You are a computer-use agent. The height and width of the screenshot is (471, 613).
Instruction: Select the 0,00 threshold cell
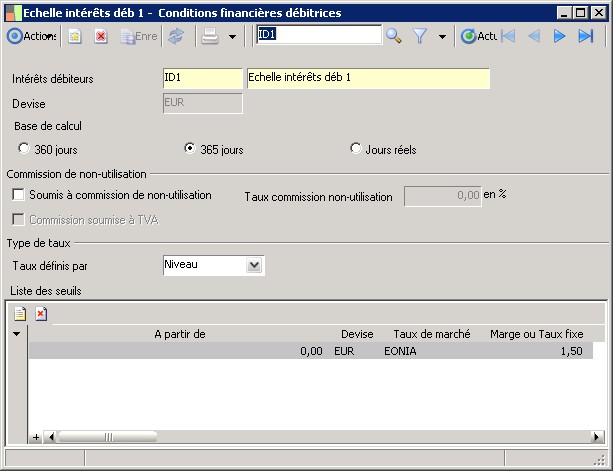[179, 351]
